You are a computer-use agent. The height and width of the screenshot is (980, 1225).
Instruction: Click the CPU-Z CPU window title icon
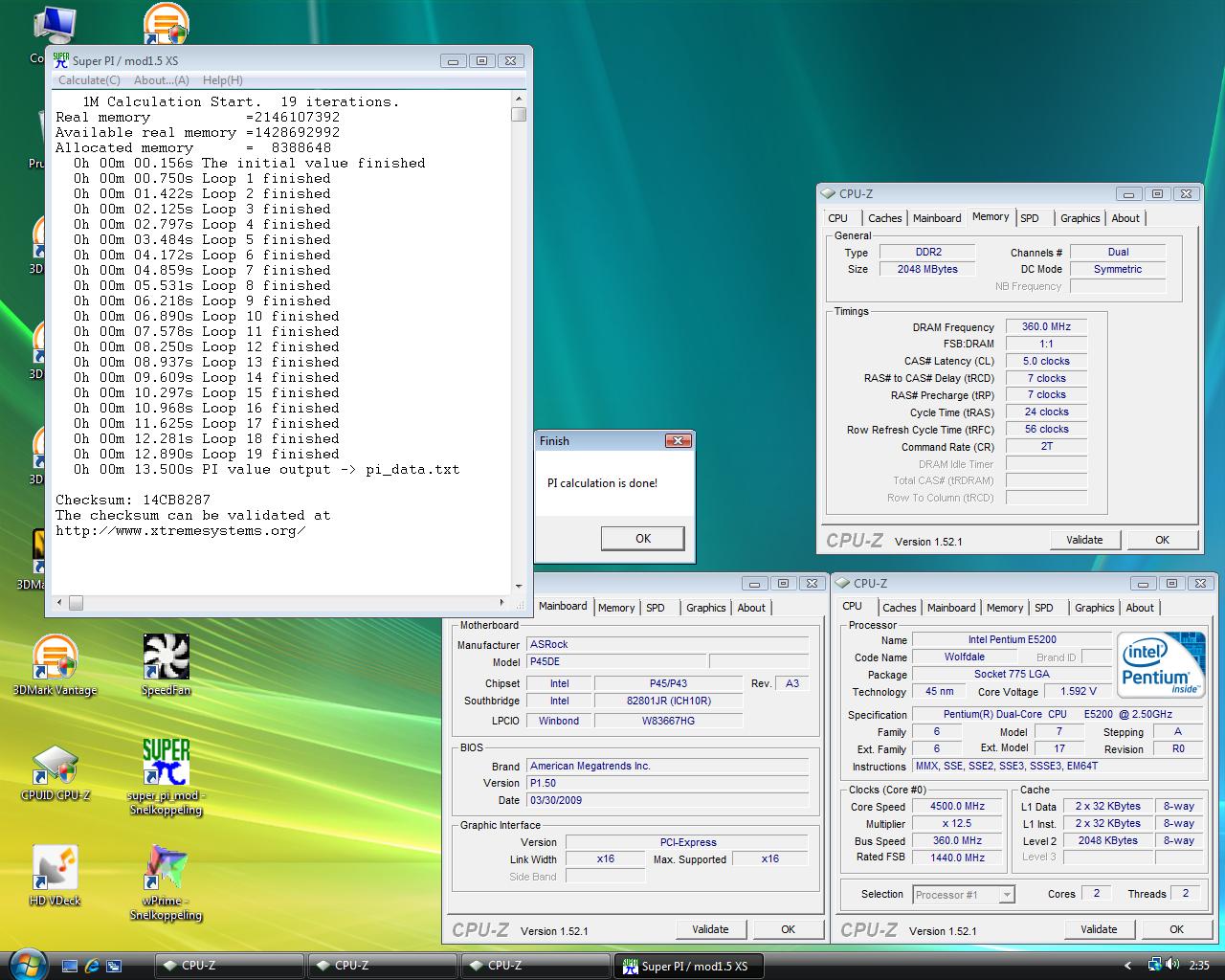[844, 583]
